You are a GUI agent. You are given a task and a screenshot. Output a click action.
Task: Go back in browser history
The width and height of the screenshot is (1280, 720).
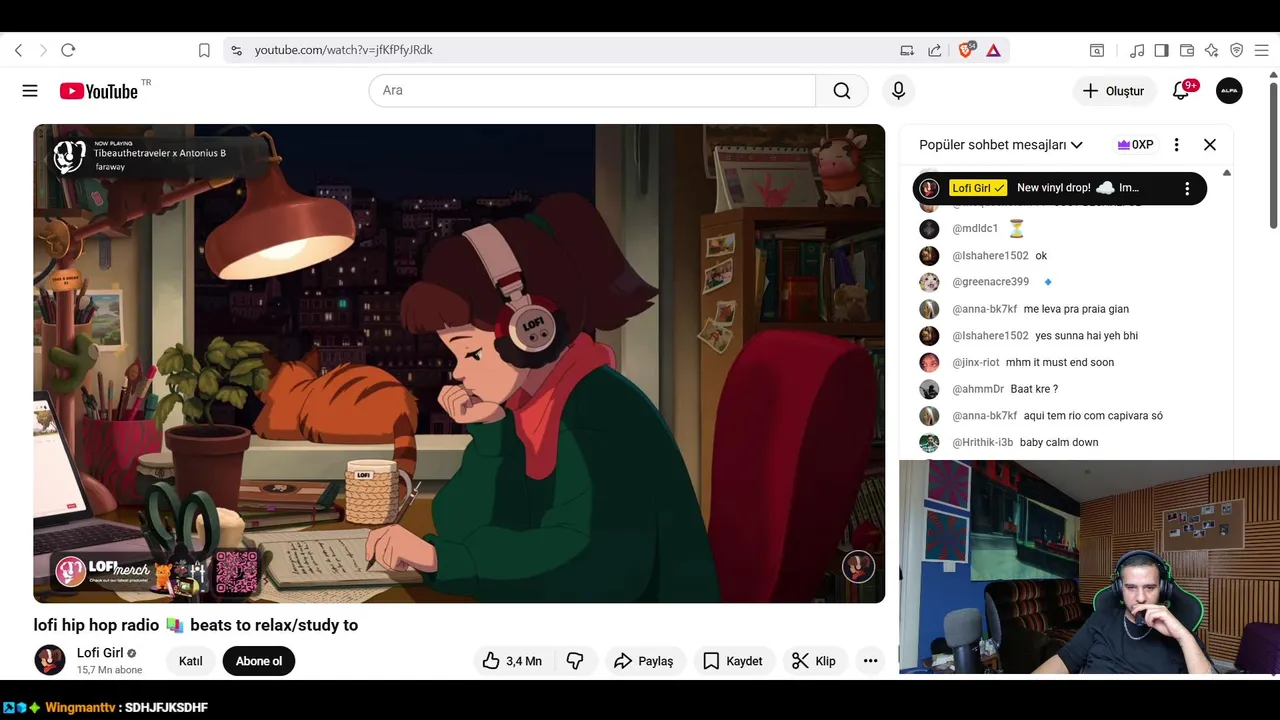(x=18, y=50)
